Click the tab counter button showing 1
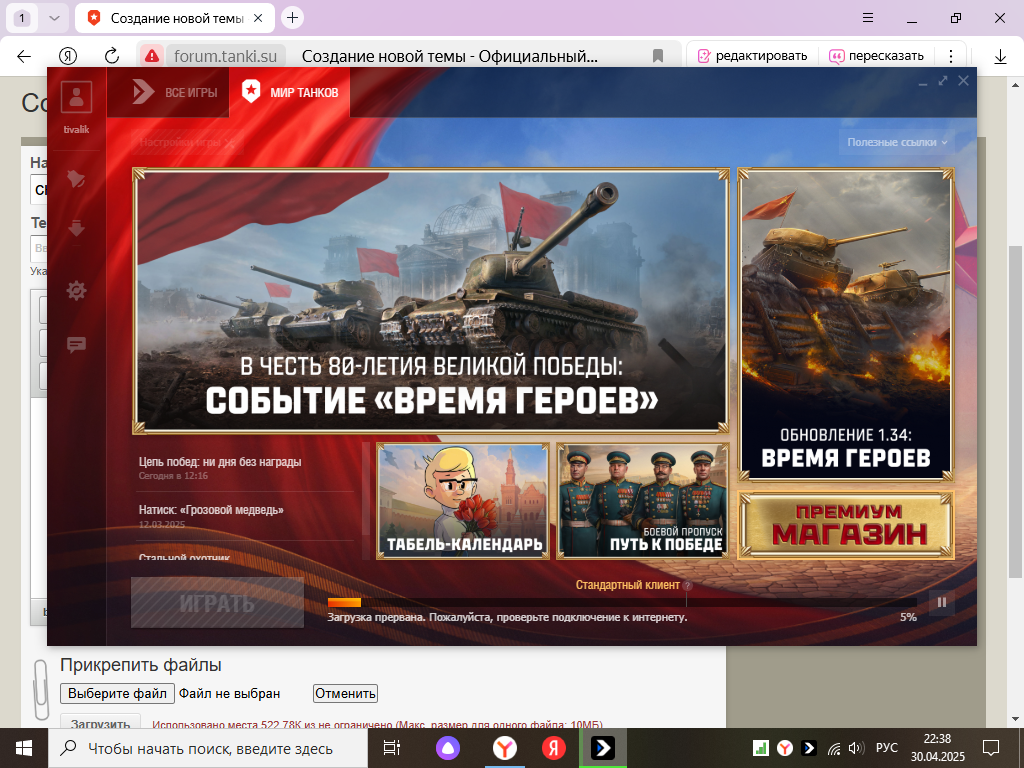The width and height of the screenshot is (1024, 768). 22,18
